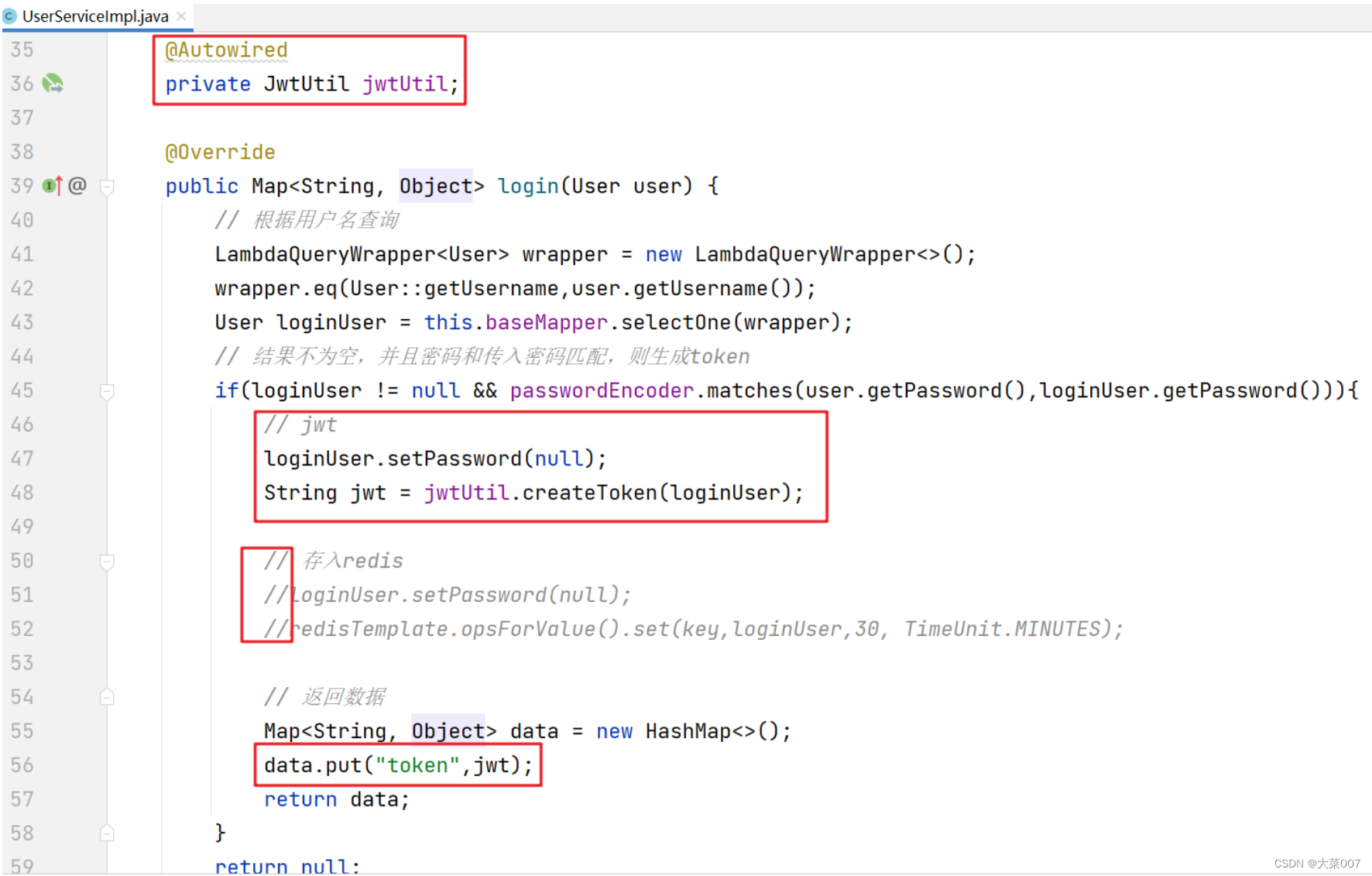This screenshot has height=876, width=1372.
Task: Click the login method name
Action: tap(528, 186)
